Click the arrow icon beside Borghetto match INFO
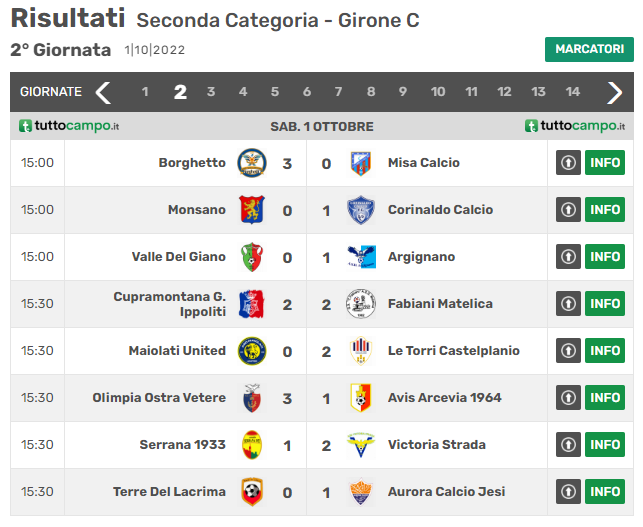The width and height of the screenshot is (643, 527). click(568, 163)
